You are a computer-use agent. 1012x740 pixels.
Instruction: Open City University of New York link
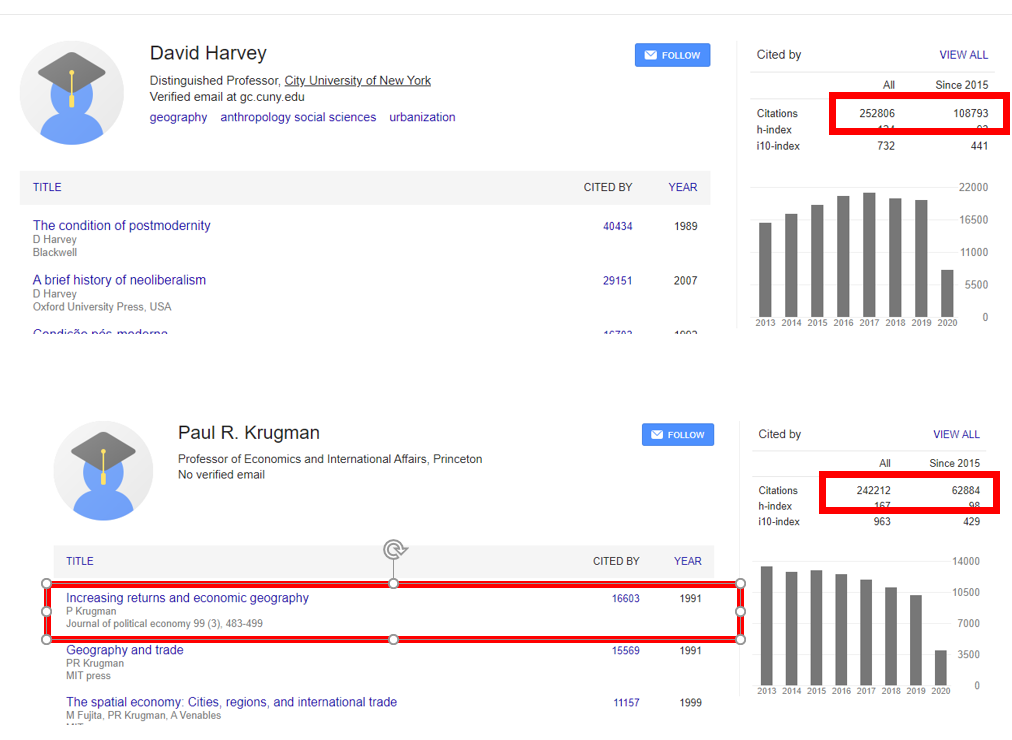[358, 80]
